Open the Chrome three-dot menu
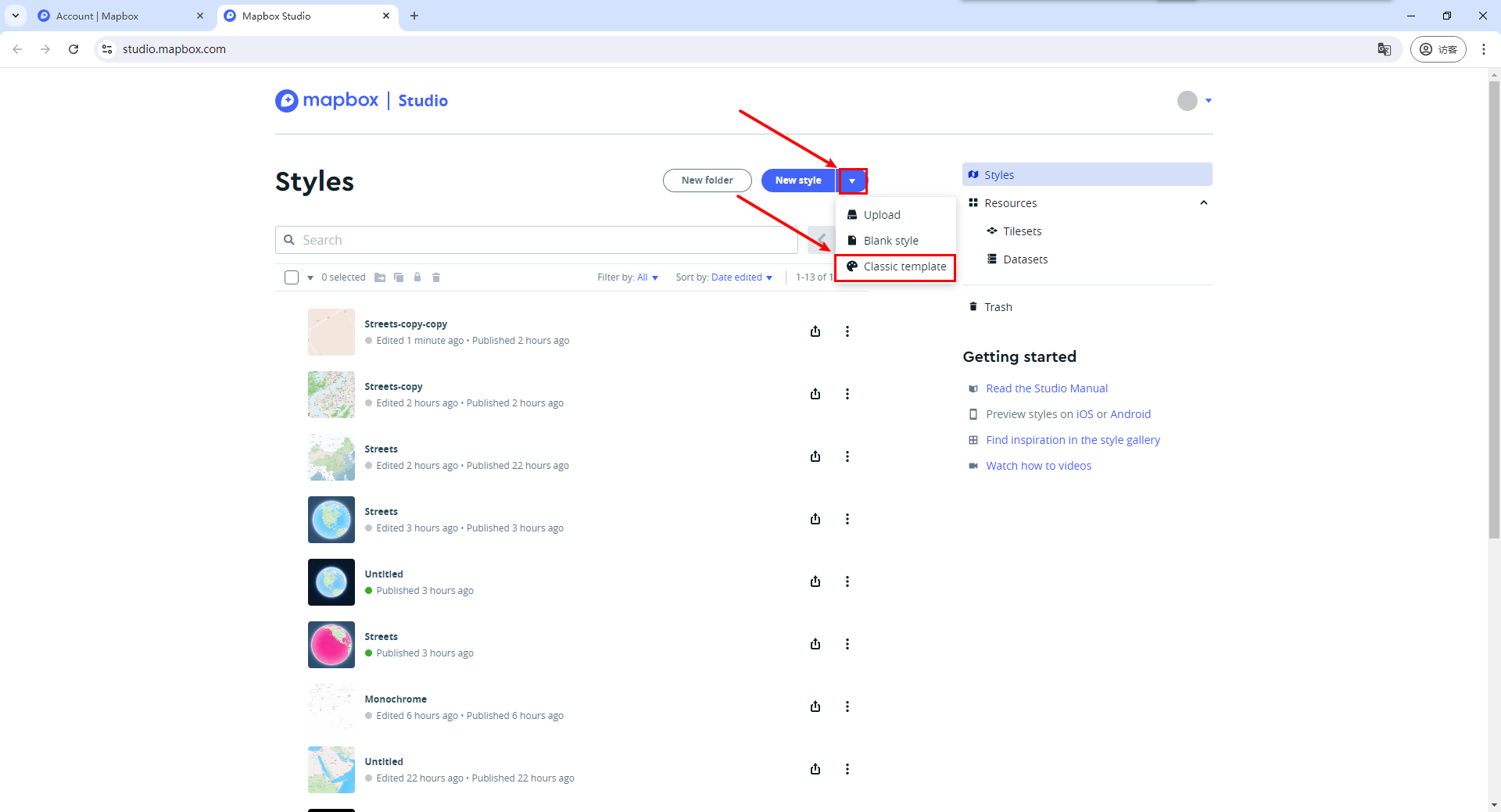 pos(1484,49)
